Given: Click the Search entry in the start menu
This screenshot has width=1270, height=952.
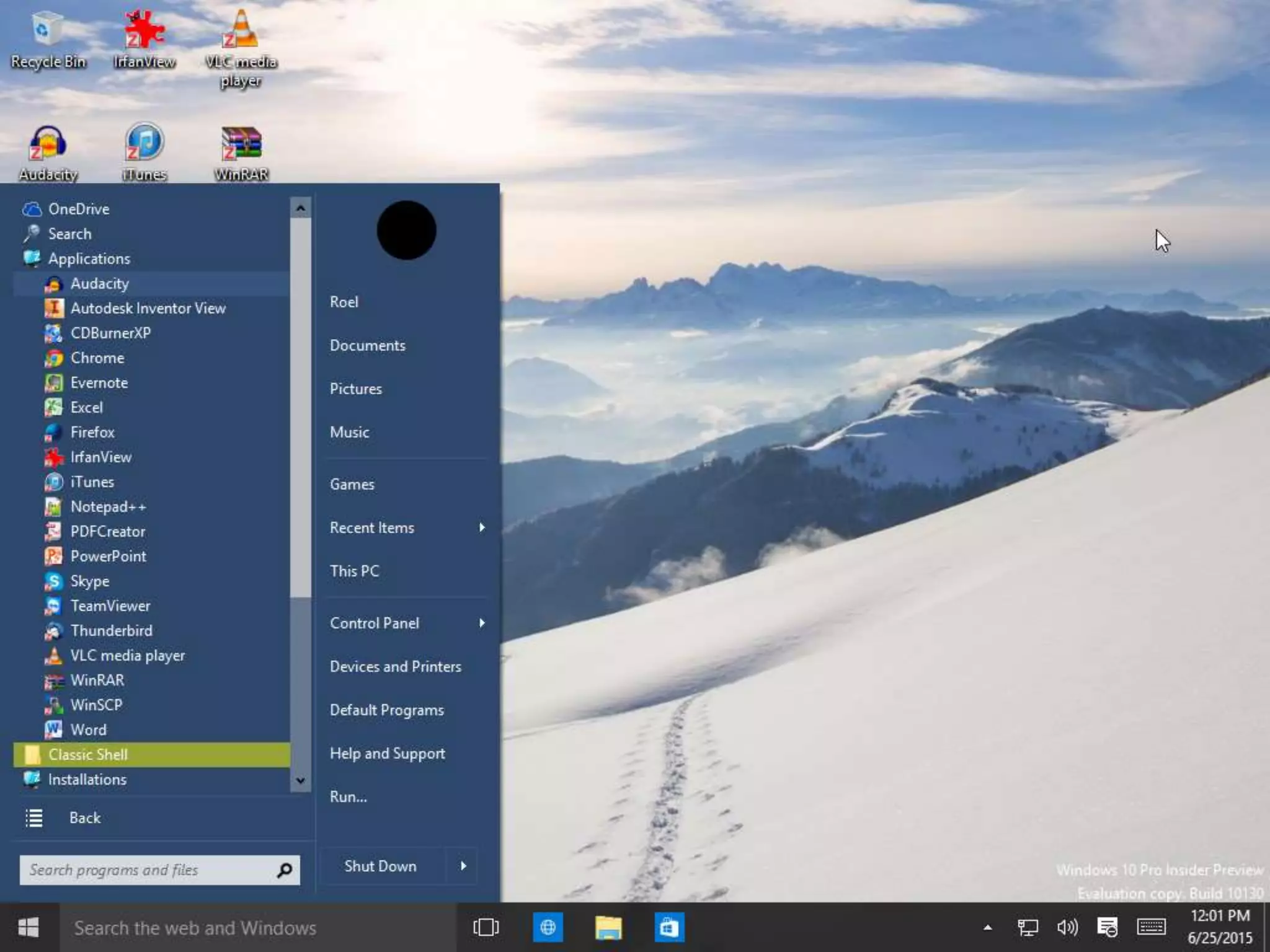Looking at the screenshot, I should (x=151, y=234).
